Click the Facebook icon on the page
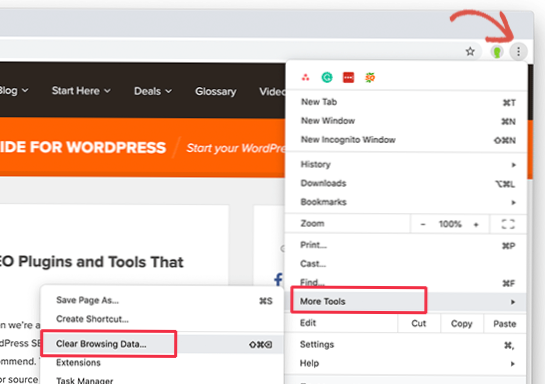This screenshot has width=545, height=384. coord(279,279)
